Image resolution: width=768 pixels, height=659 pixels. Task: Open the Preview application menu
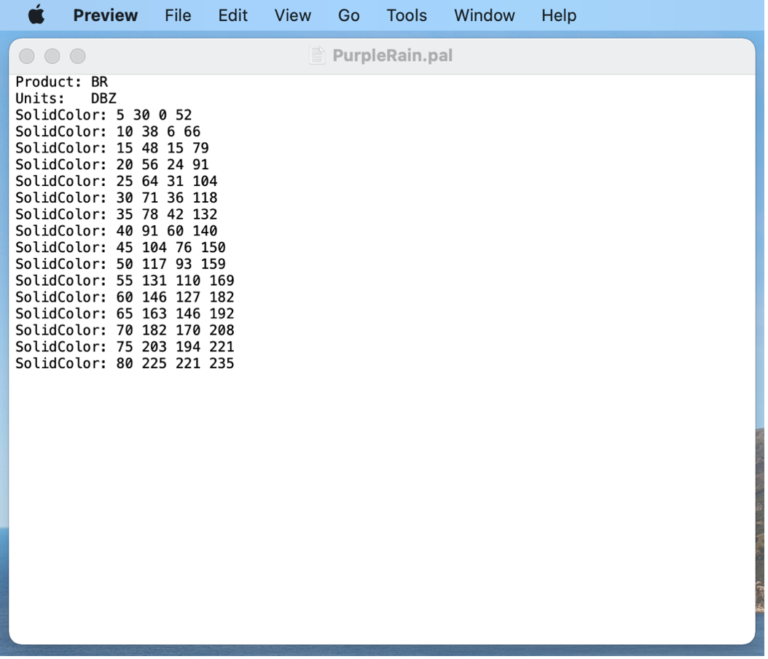[105, 15]
